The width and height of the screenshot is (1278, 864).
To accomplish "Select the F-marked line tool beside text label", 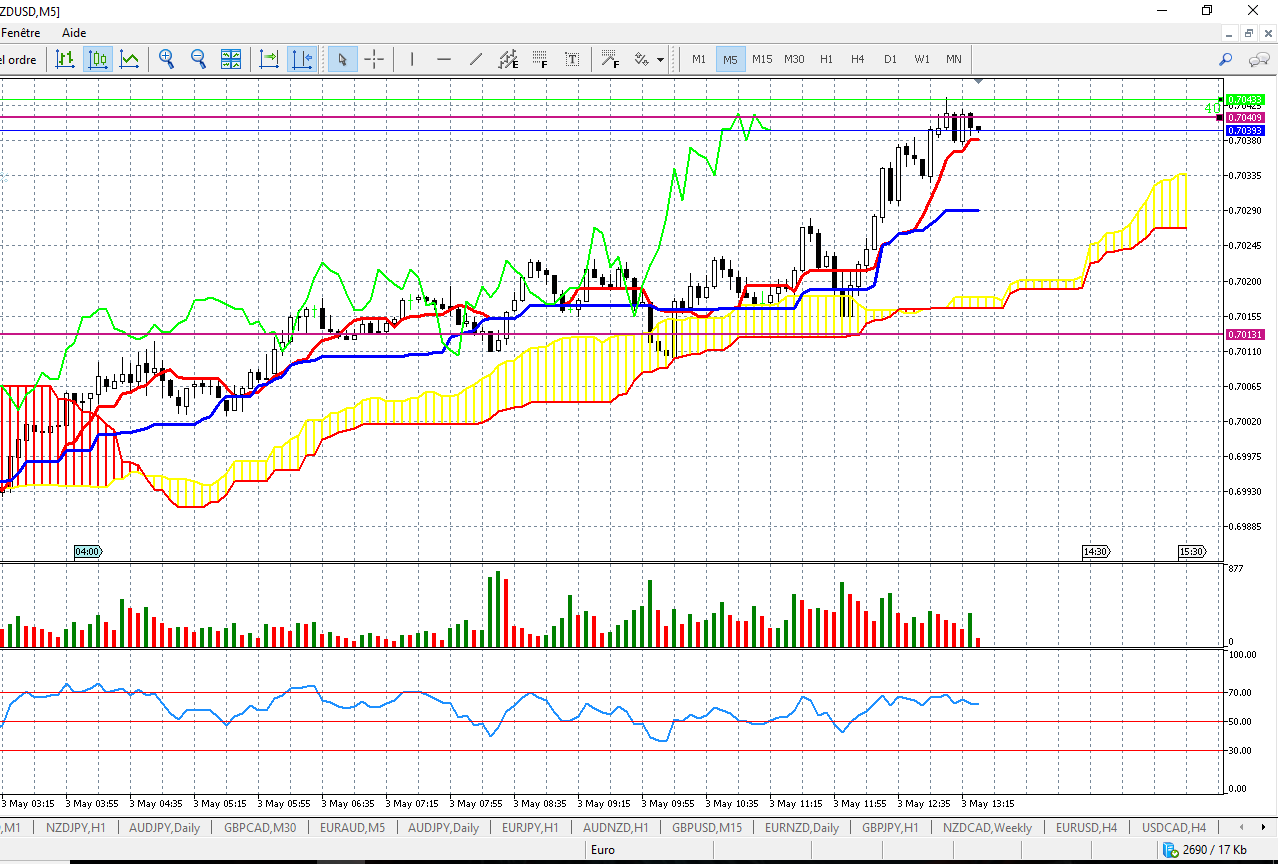I will pos(609,59).
